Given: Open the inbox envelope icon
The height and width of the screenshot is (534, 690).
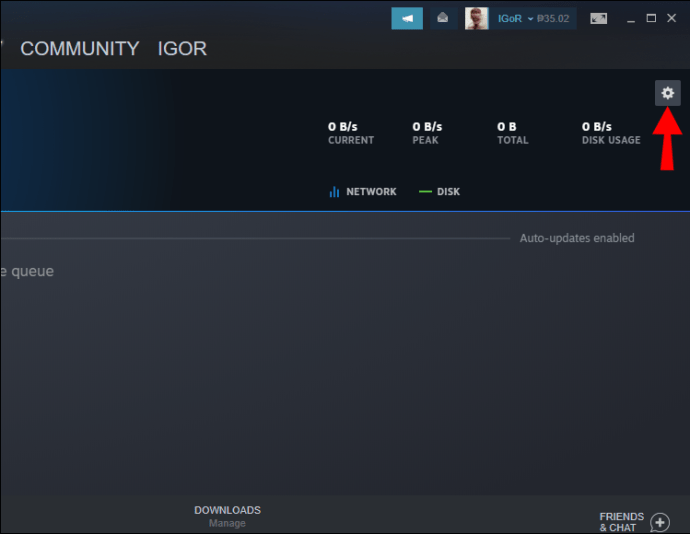Looking at the screenshot, I should (443, 18).
